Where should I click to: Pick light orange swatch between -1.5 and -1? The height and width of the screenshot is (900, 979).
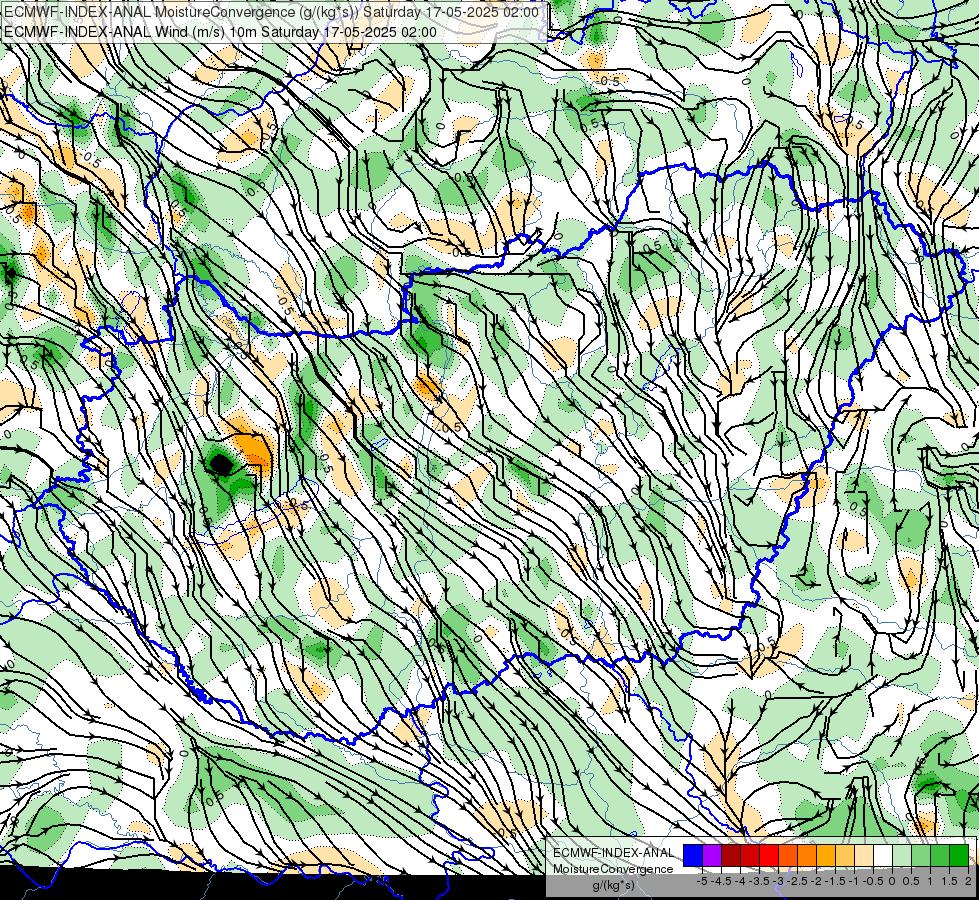(845, 856)
